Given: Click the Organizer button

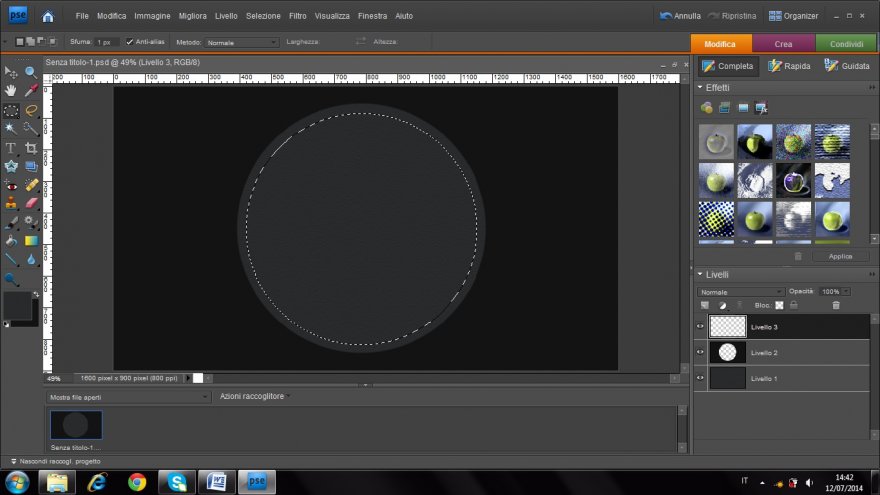Looking at the screenshot, I should click(x=793, y=16).
